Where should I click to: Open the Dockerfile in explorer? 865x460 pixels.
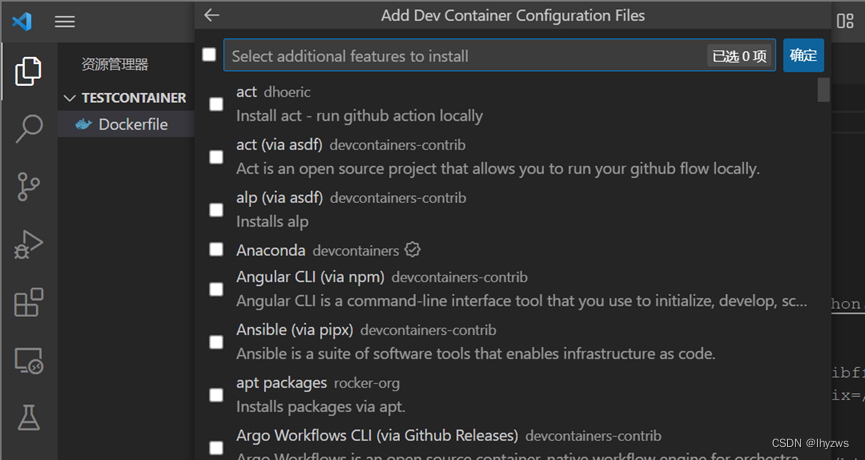coord(126,124)
